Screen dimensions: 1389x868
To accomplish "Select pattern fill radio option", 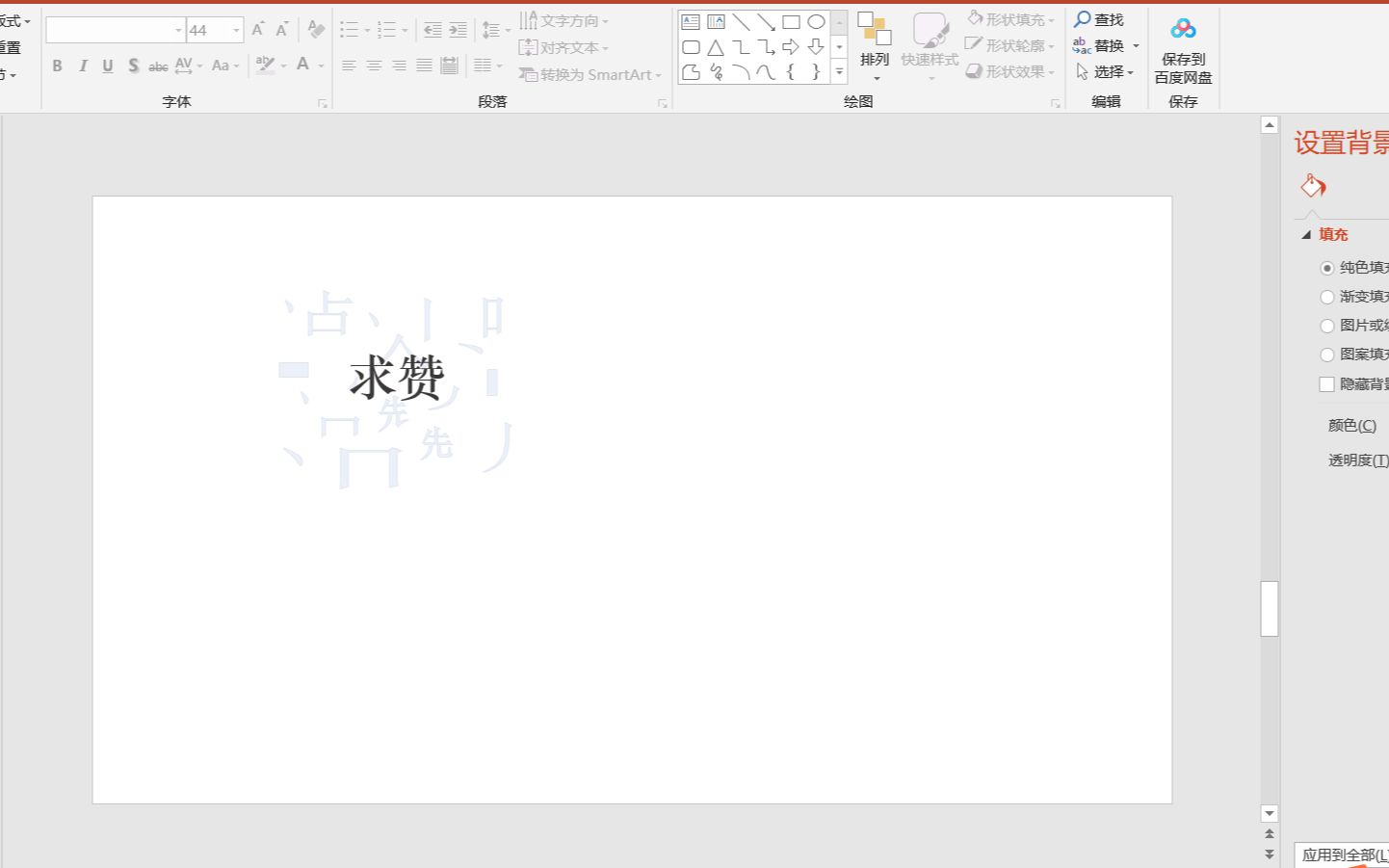I will 1327,355.
